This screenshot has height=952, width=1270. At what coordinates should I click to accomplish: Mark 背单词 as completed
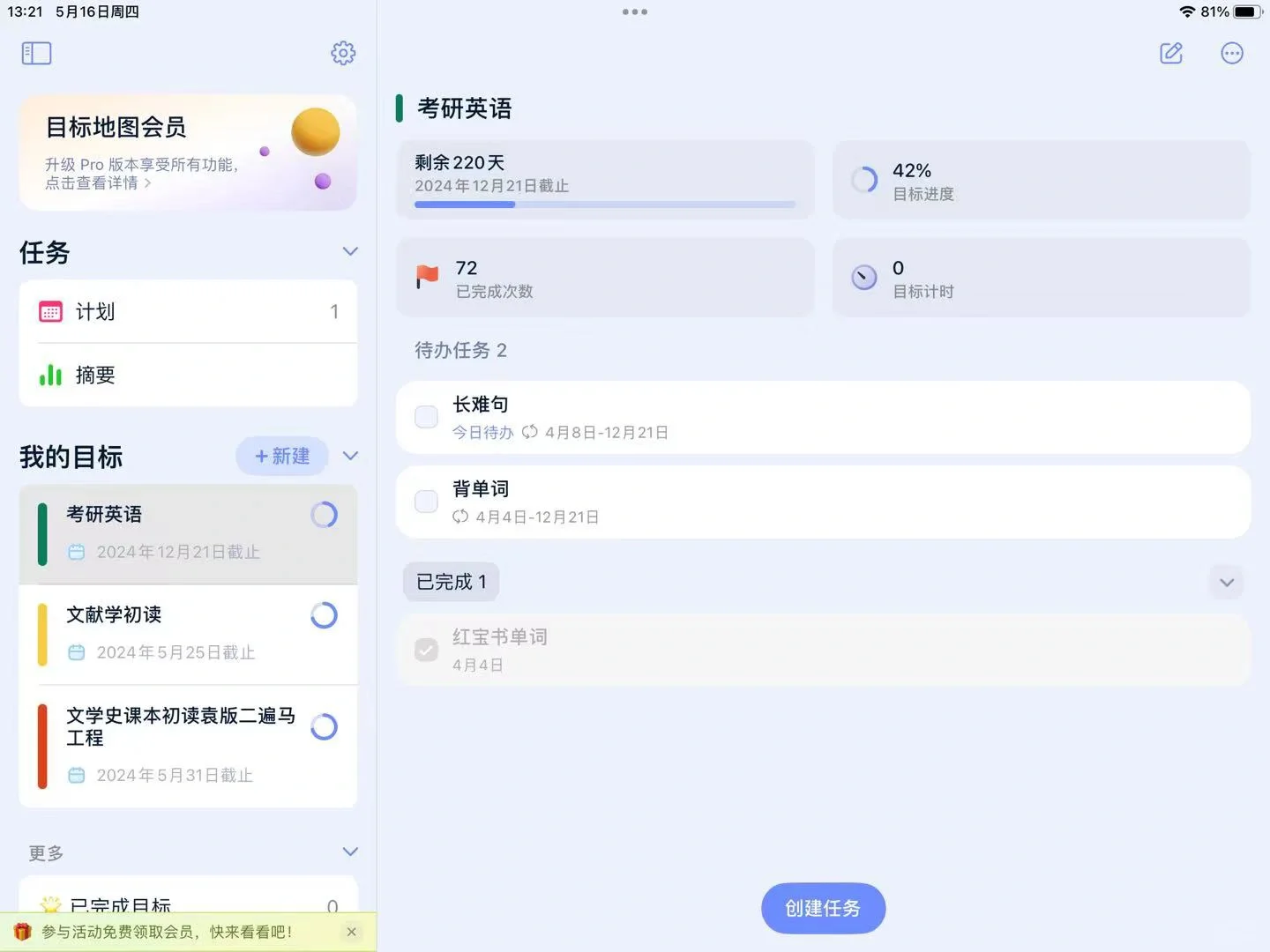click(x=426, y=501)
